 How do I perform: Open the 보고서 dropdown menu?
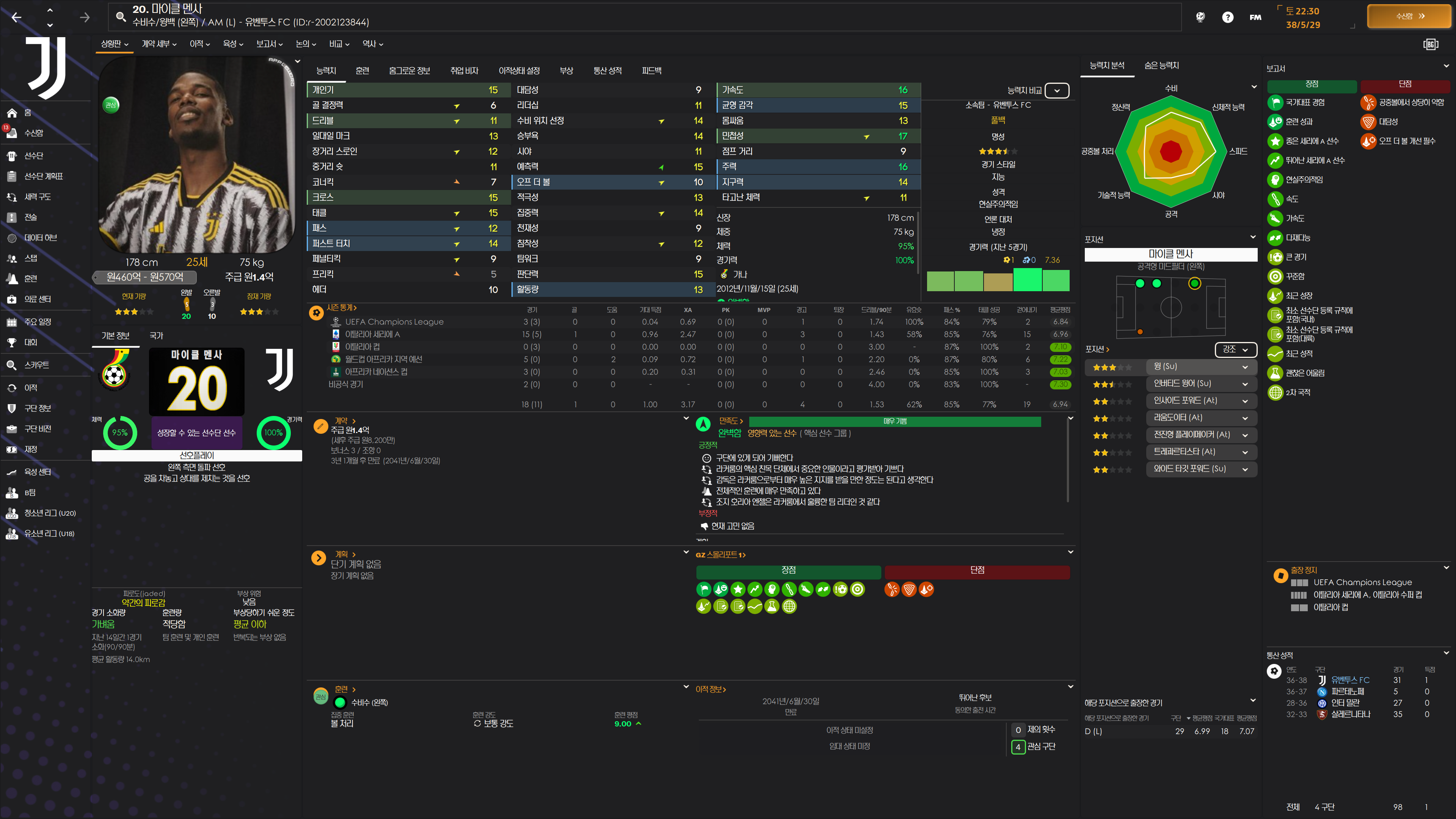click(269, 44)
